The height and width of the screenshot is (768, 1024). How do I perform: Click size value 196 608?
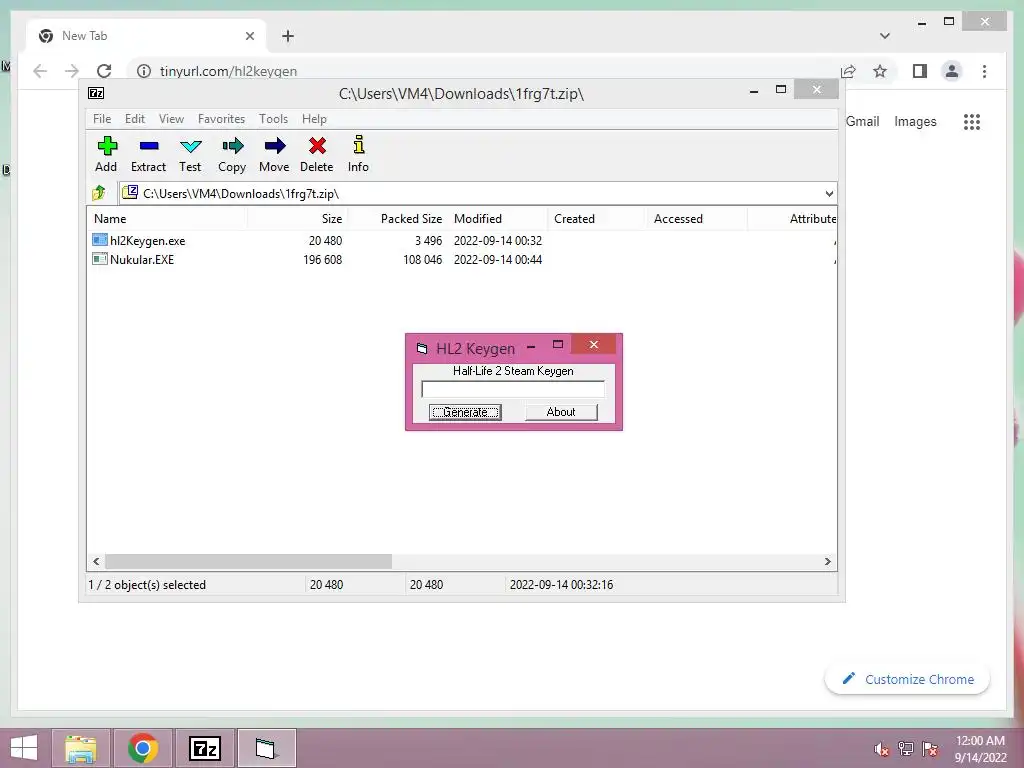click(323, 259)
